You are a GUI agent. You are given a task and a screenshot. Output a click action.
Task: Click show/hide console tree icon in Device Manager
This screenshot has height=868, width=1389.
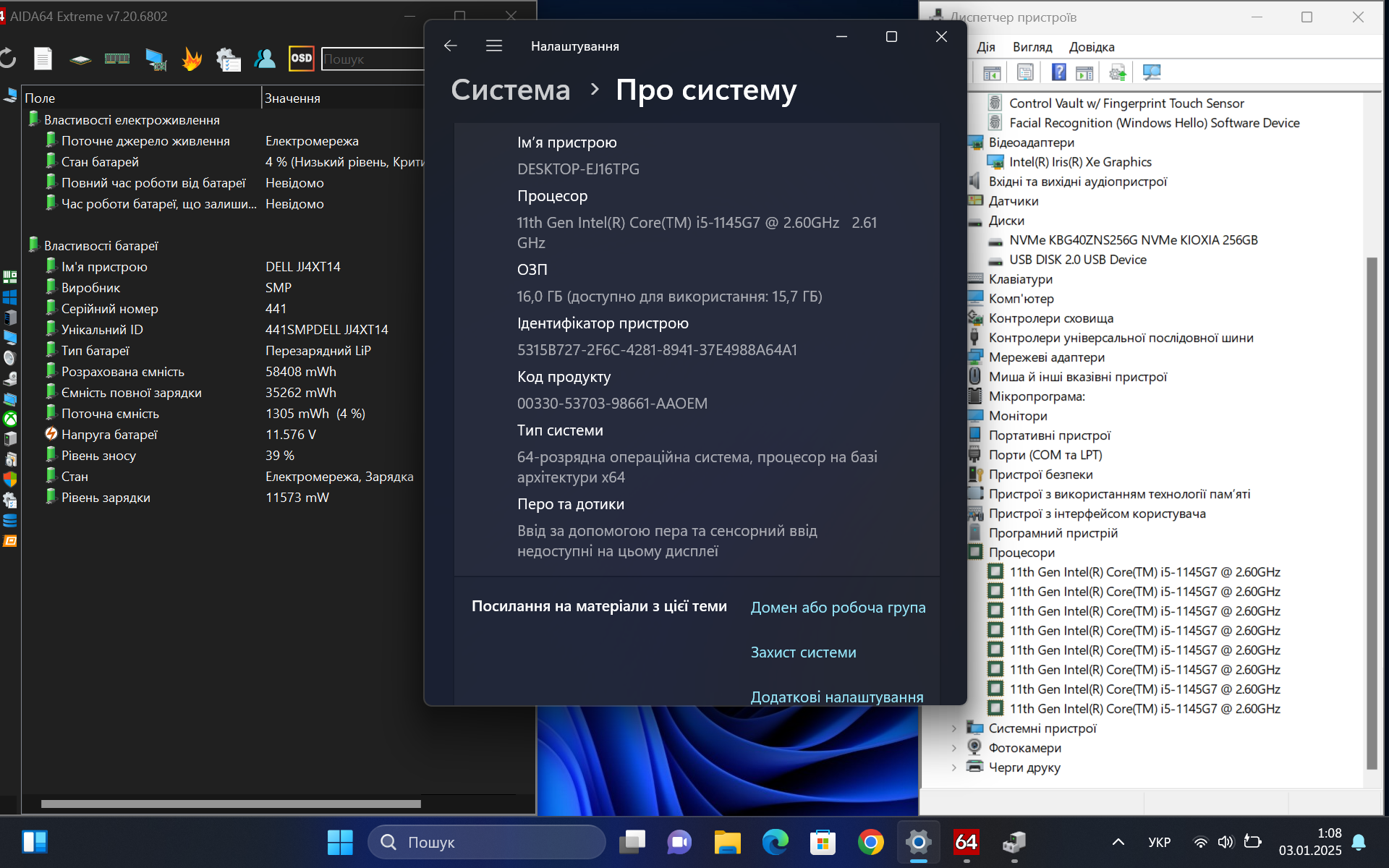[x=992, y=72]
